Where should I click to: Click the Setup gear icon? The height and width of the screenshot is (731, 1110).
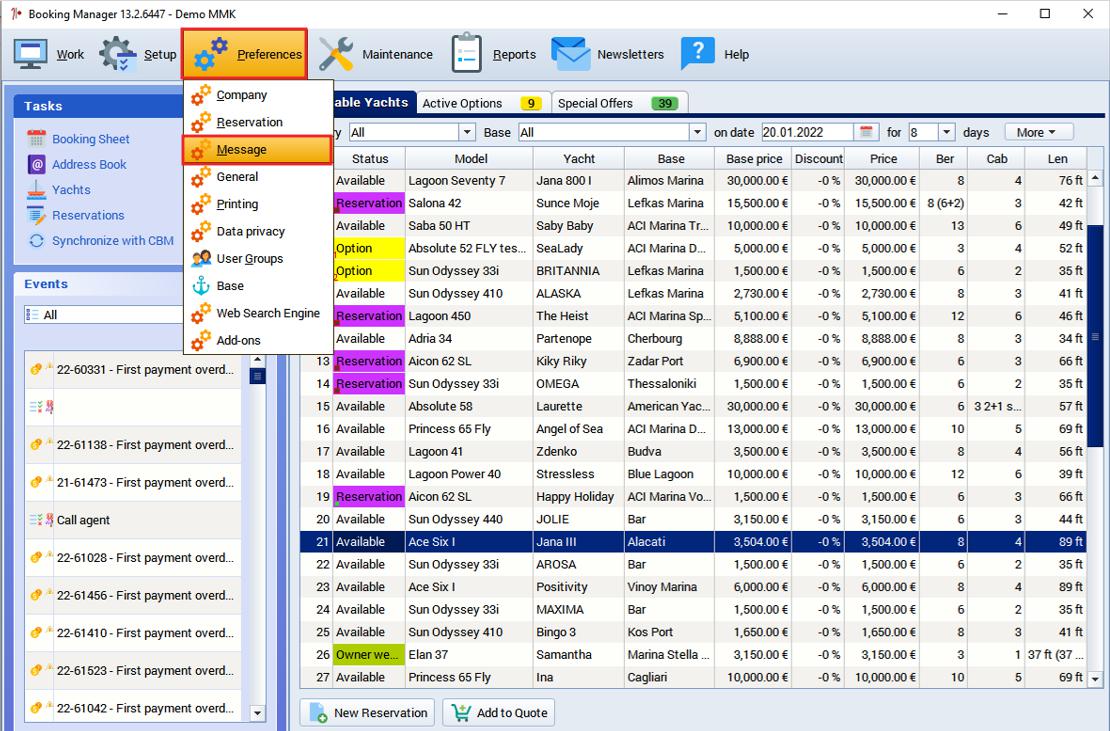[118, 54]
